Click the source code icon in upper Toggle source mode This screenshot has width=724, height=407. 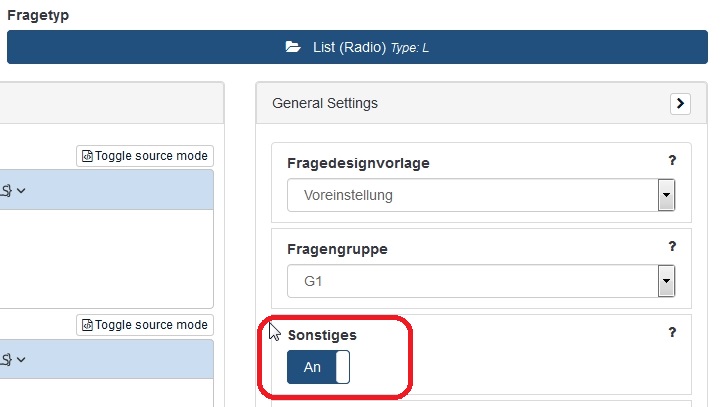click(87, 156)
